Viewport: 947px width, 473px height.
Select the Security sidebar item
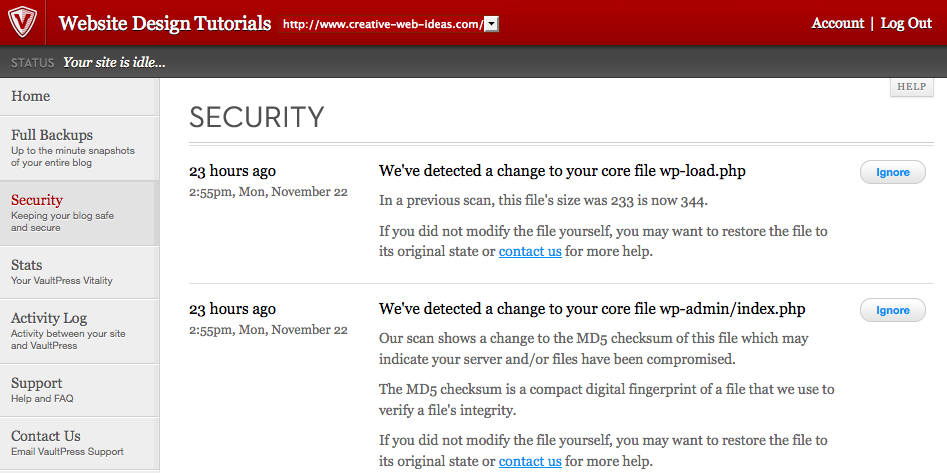37,200
